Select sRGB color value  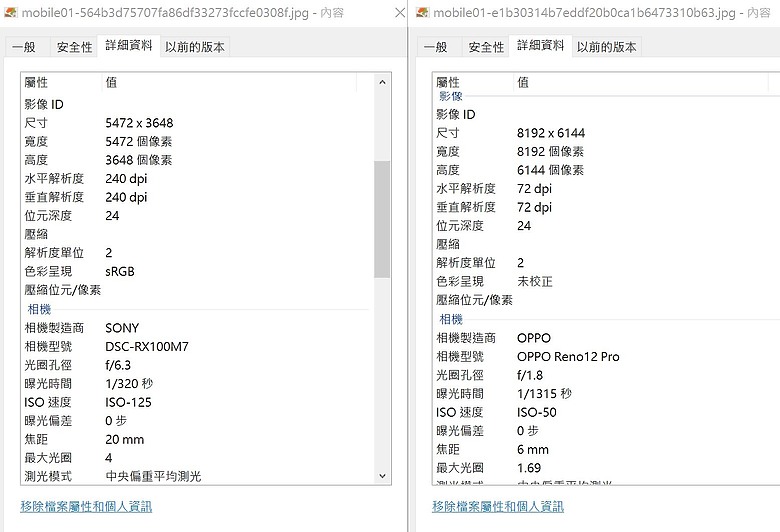[x=120, y=272]
